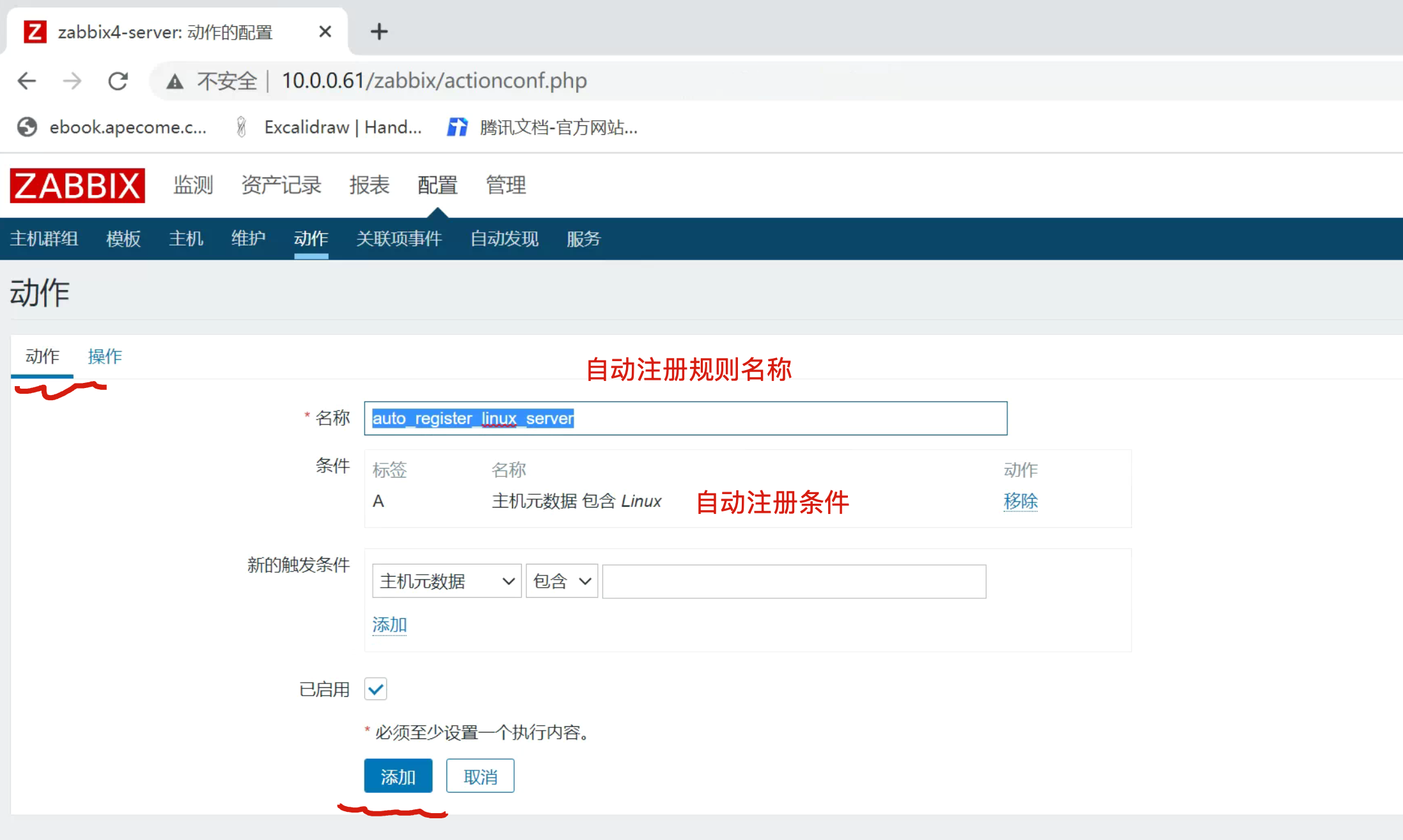Screen dimensions: 1403x840
Task: Switch to the 操作 tab
Action: (x=105, y=356)
